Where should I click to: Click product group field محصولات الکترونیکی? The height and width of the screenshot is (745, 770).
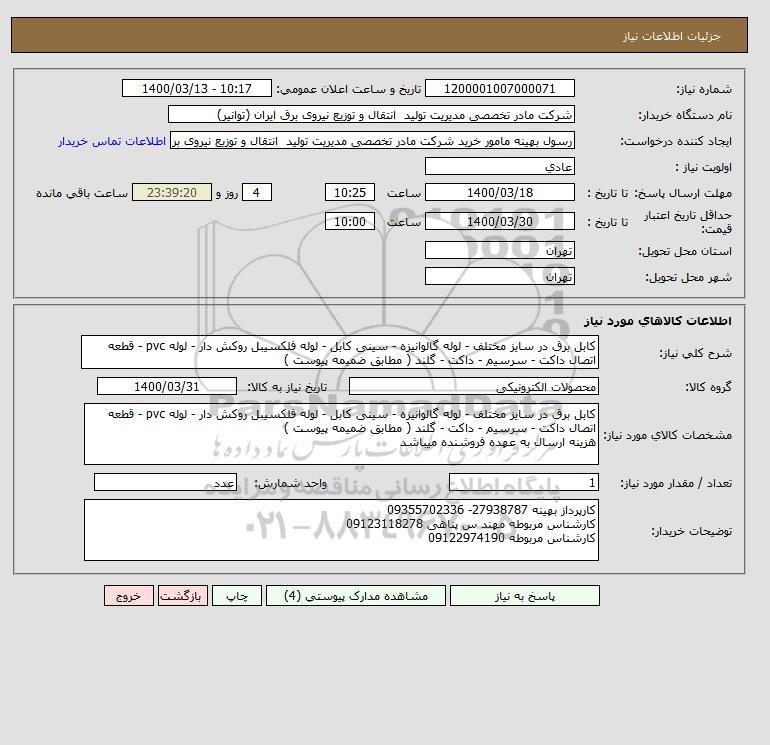473,386
